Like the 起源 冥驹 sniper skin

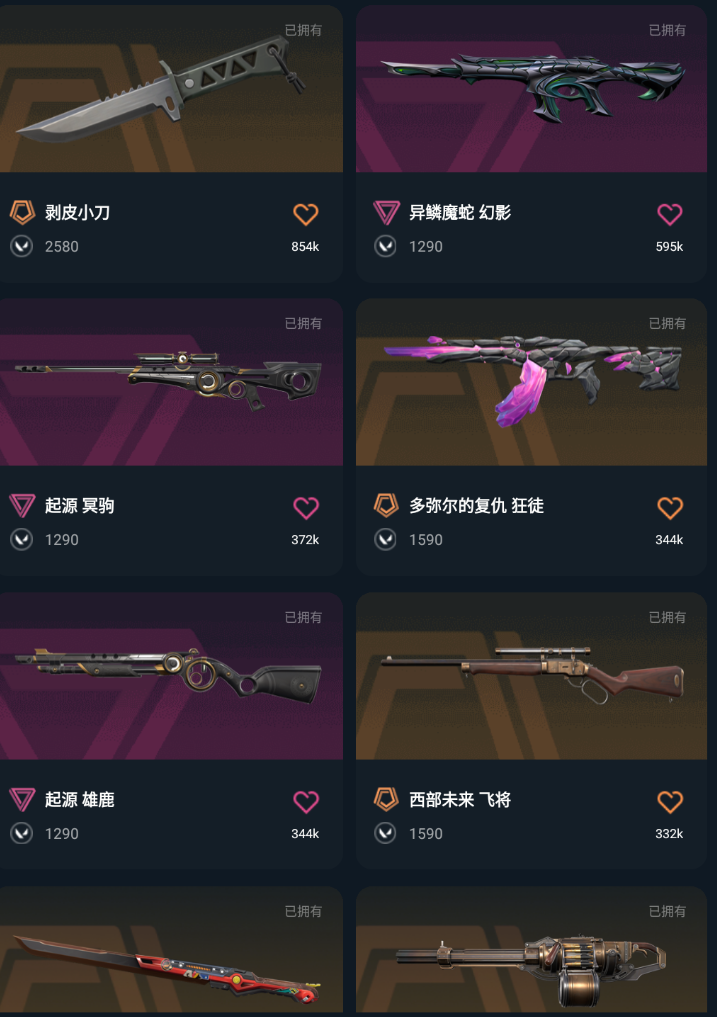click(x=306, y=508)
